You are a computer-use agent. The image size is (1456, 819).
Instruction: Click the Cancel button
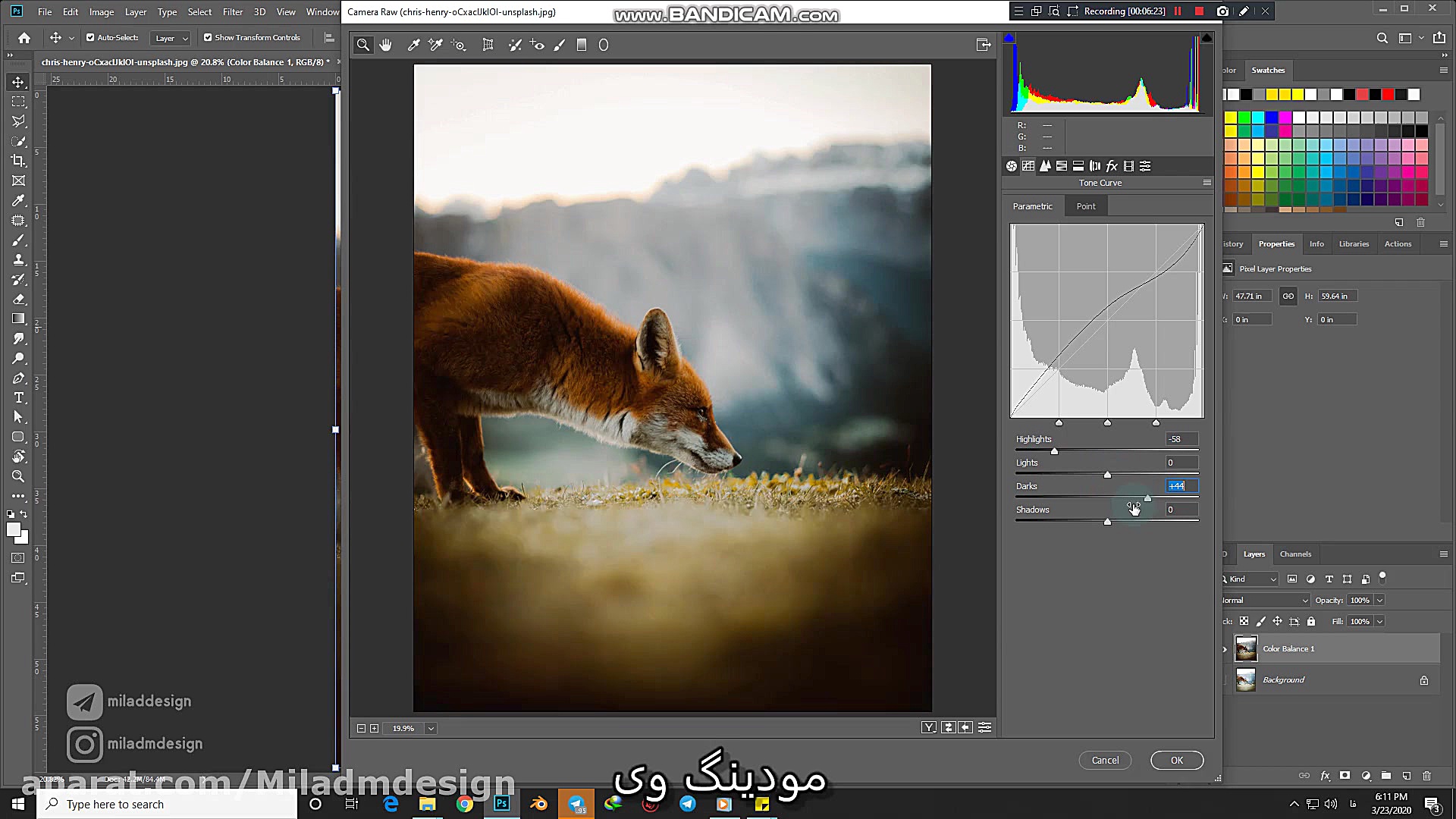pos(1105,761)
